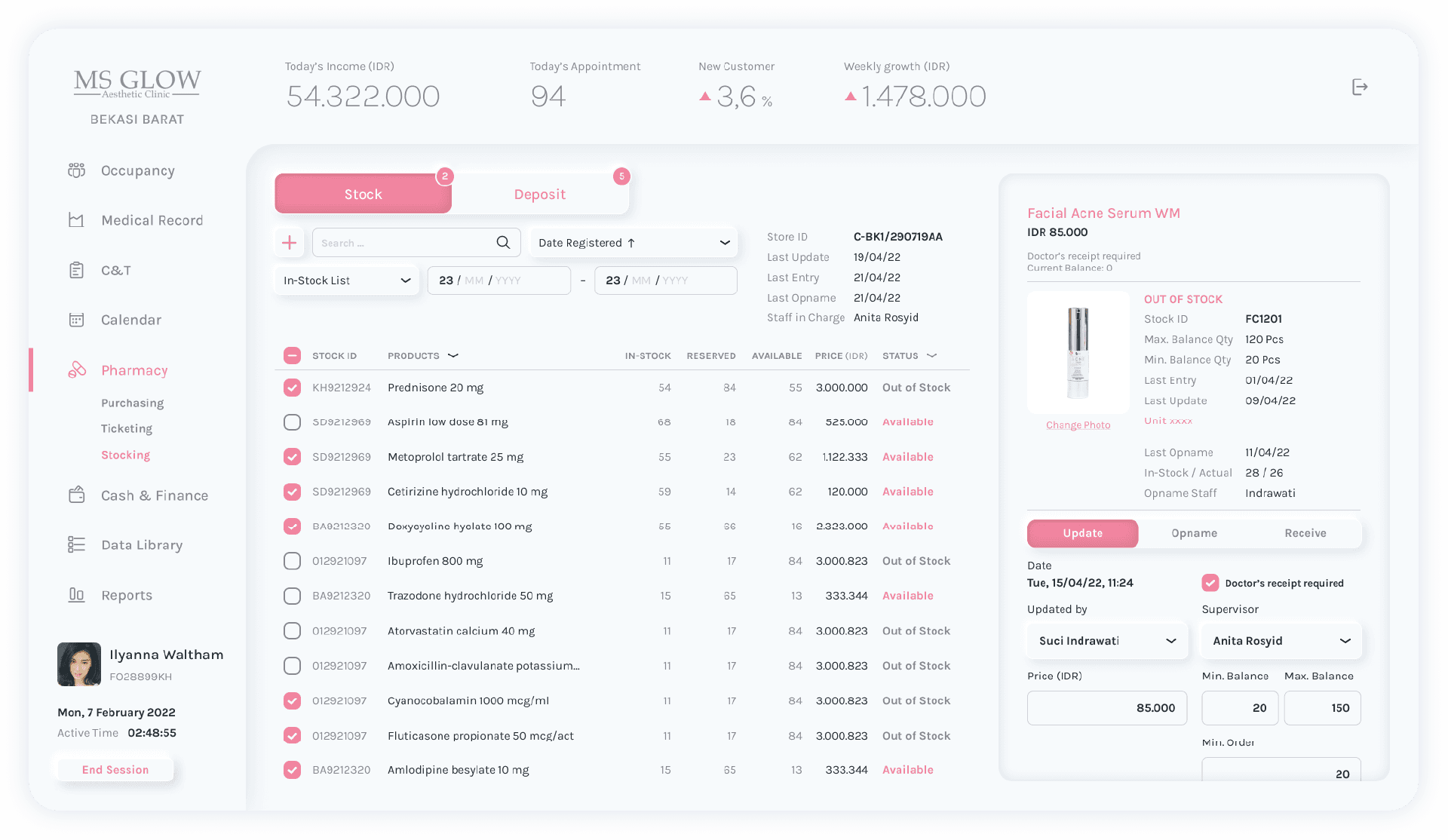The height and width of the screenshot is (840, 1448).
Task: Open Cash & Finance wallet icon
Action: tap(76, 495)
